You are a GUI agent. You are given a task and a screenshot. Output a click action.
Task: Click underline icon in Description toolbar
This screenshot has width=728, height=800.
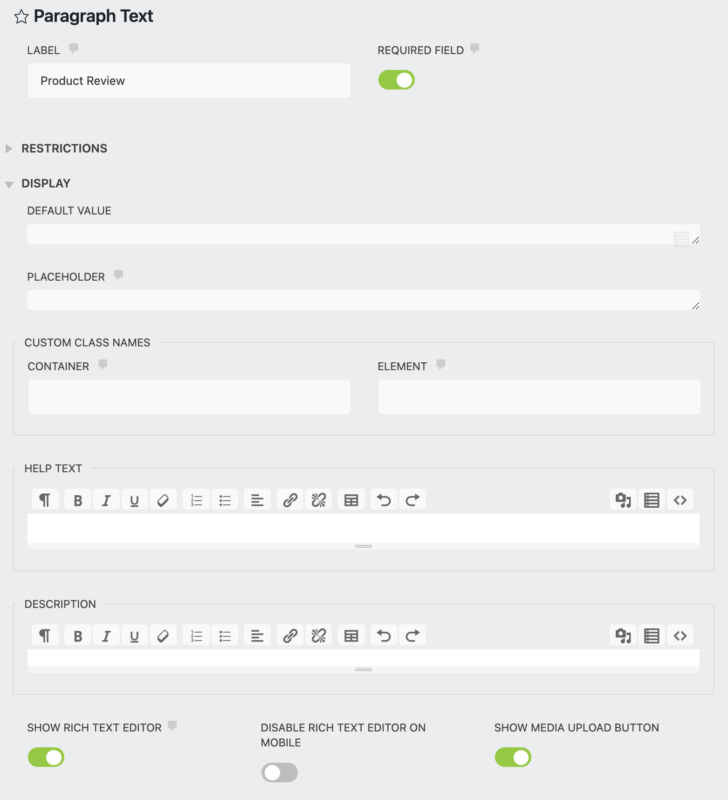pos(134,635)
